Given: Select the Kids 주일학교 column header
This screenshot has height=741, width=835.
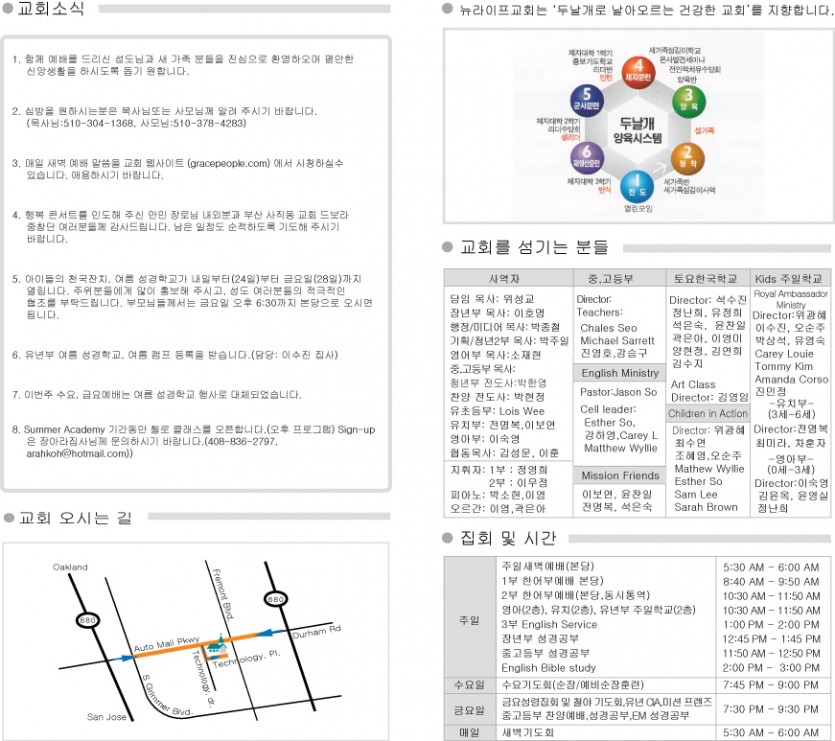Looking at the screenshot, I should click(789, 278).
